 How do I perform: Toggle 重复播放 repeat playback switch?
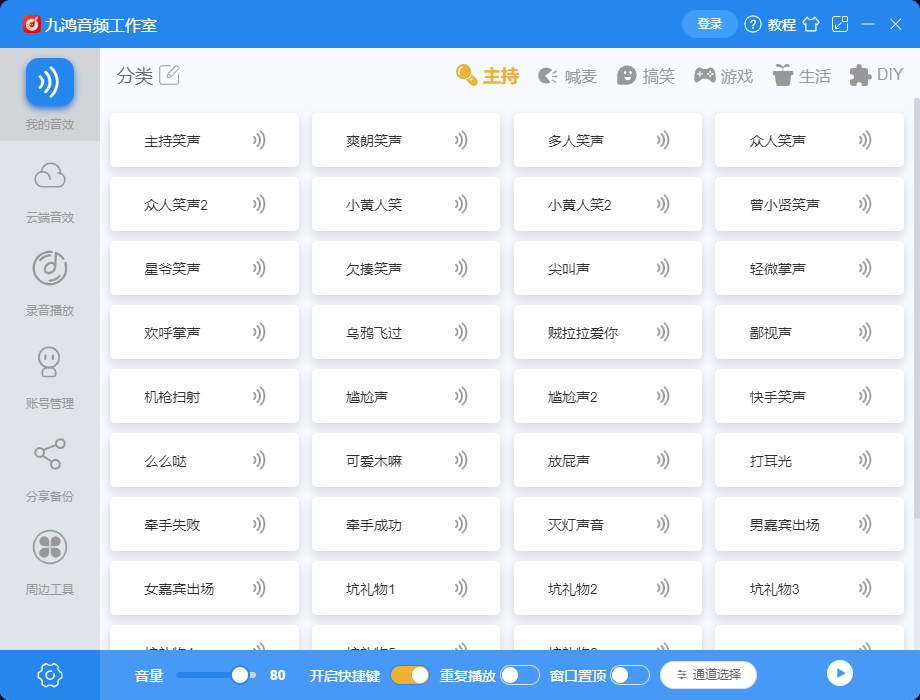(520, 675)
